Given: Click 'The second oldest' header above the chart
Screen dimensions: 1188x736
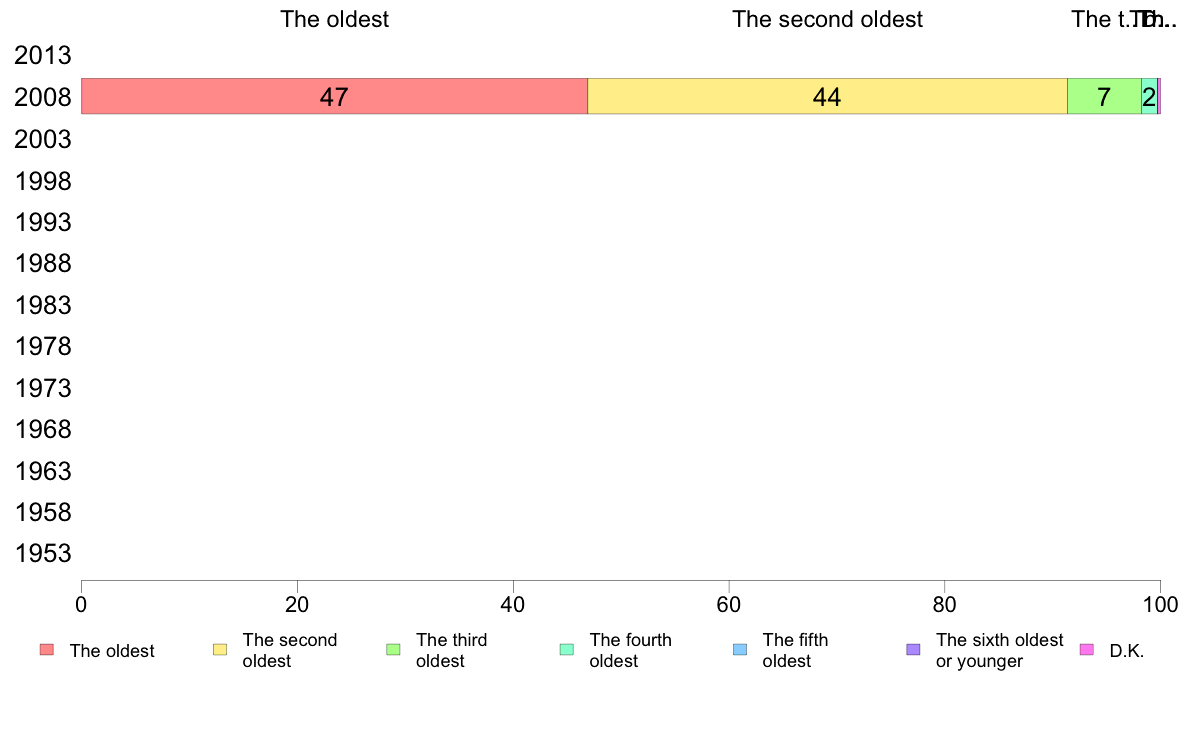Looking at the screenshot, I should click(x=827, y=19).
